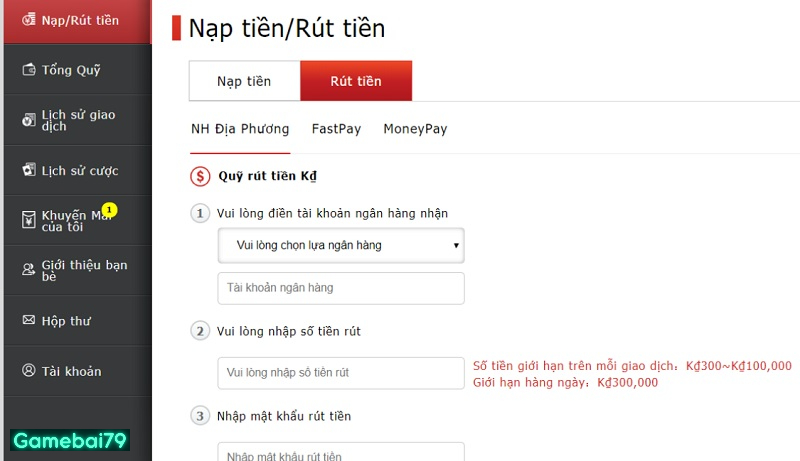Open Lịch sử giao dịch in sidebar
This screenshot has width=800, height=461.
[x=78, y=120]
